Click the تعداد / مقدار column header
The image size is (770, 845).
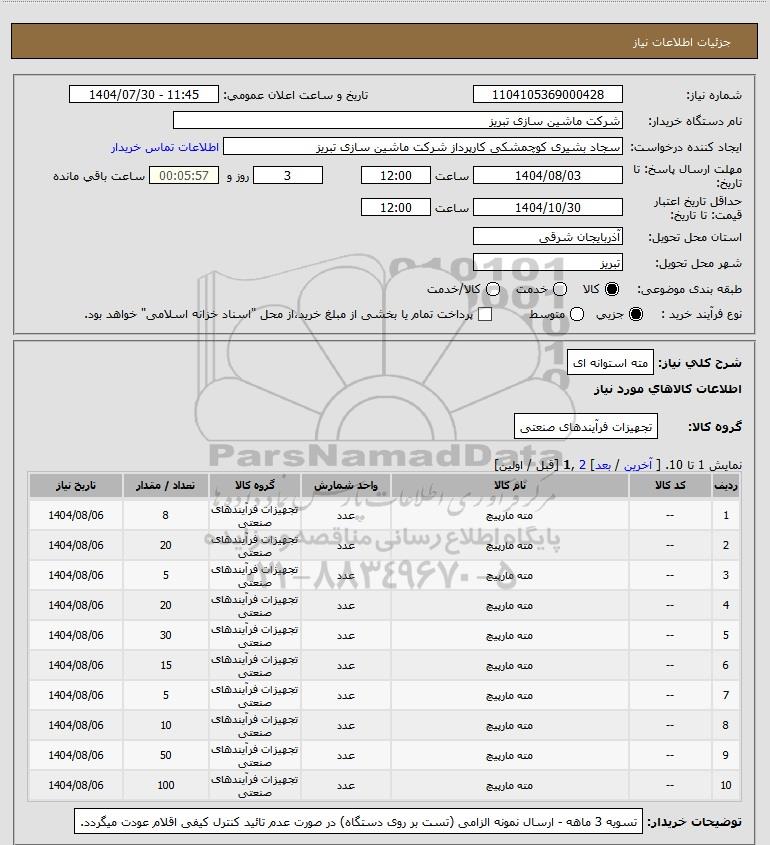tap(165, 486)
